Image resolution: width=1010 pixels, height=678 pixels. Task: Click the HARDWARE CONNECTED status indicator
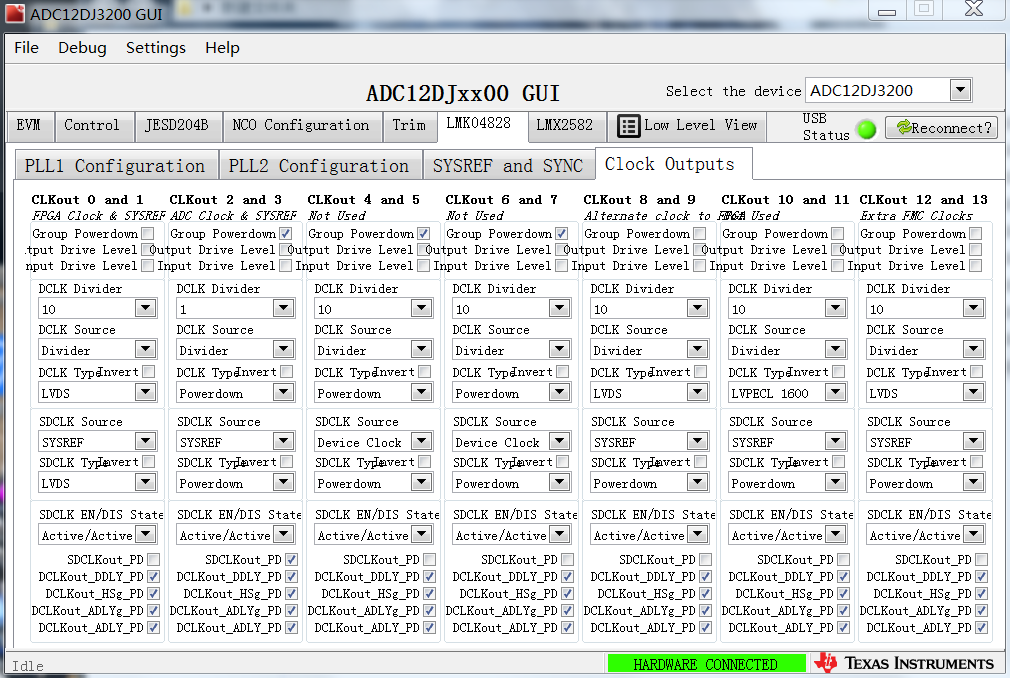tap(706, 664)
